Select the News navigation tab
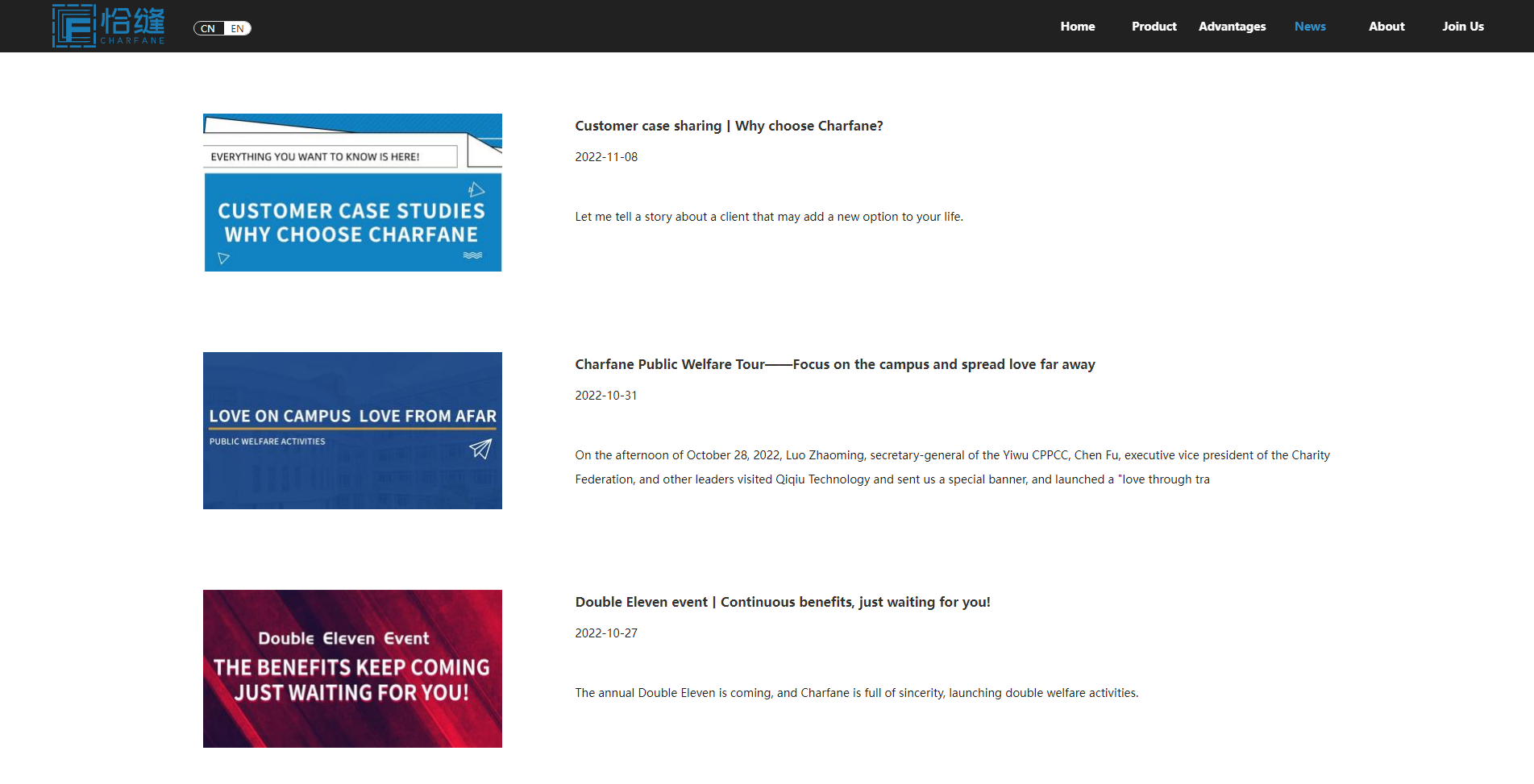Viewport: 1534px width, 784px height. (1310, 27)
